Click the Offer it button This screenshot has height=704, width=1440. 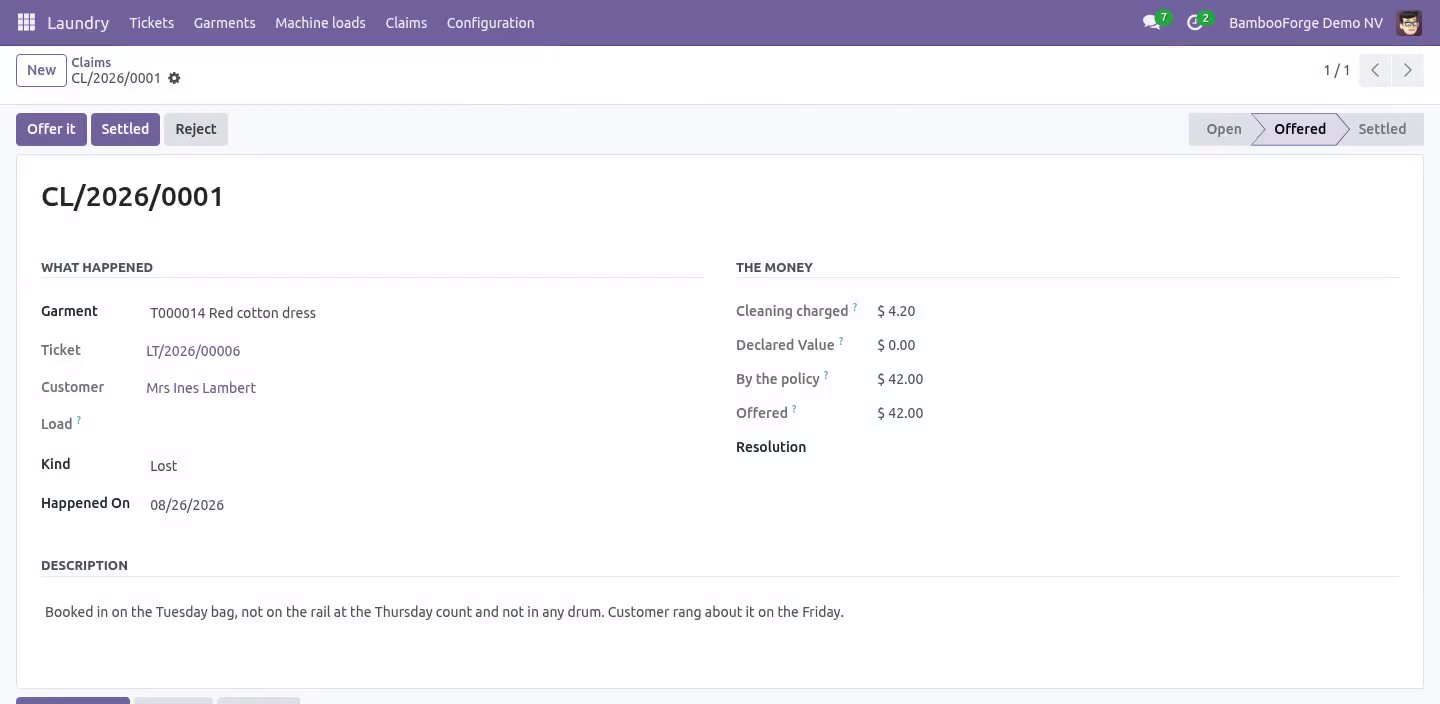pos(51,129)
